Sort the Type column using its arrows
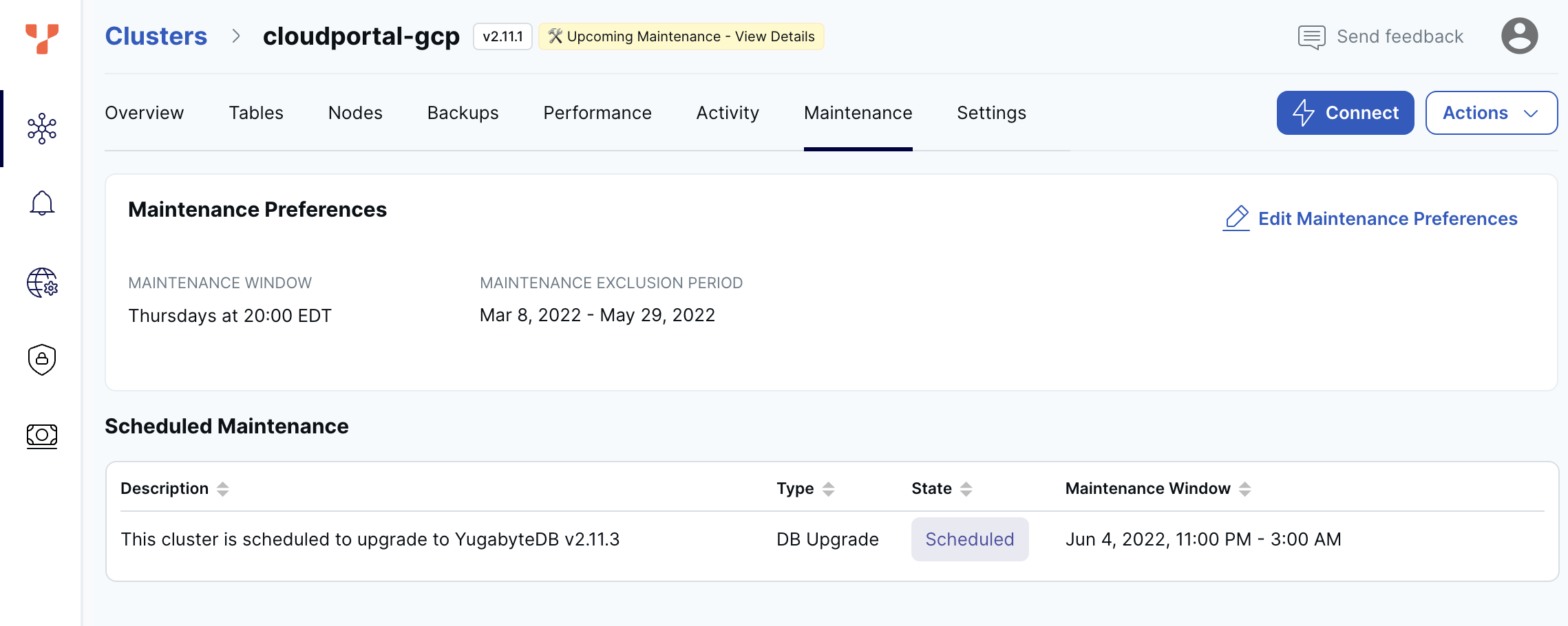This screenshot has height=626, width=1568. pos(829,488)
